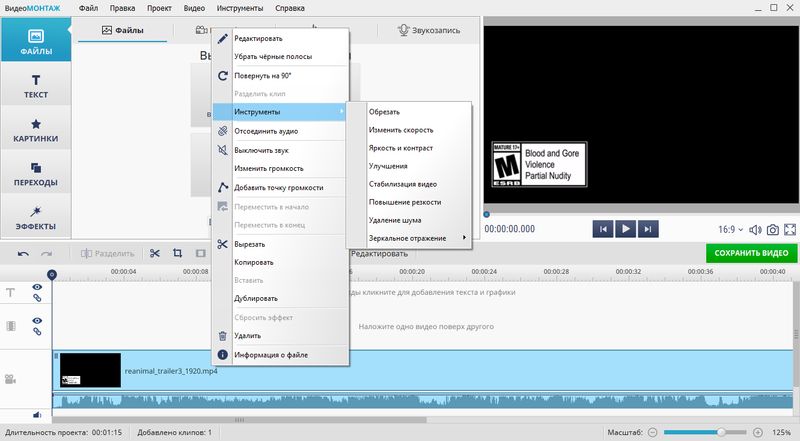This screenshot has width=800, height=441.
Task: Open the ФАЙЛЫ sidebar section
Action: click(x=35, y=44)
